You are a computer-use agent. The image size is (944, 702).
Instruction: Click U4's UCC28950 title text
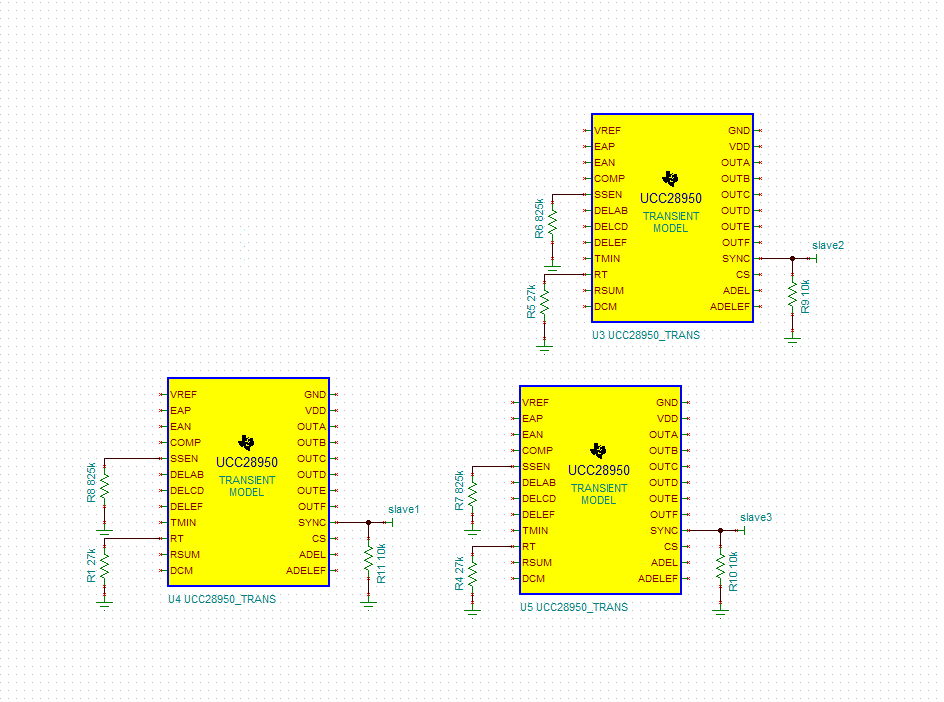(x=247, y=462)
